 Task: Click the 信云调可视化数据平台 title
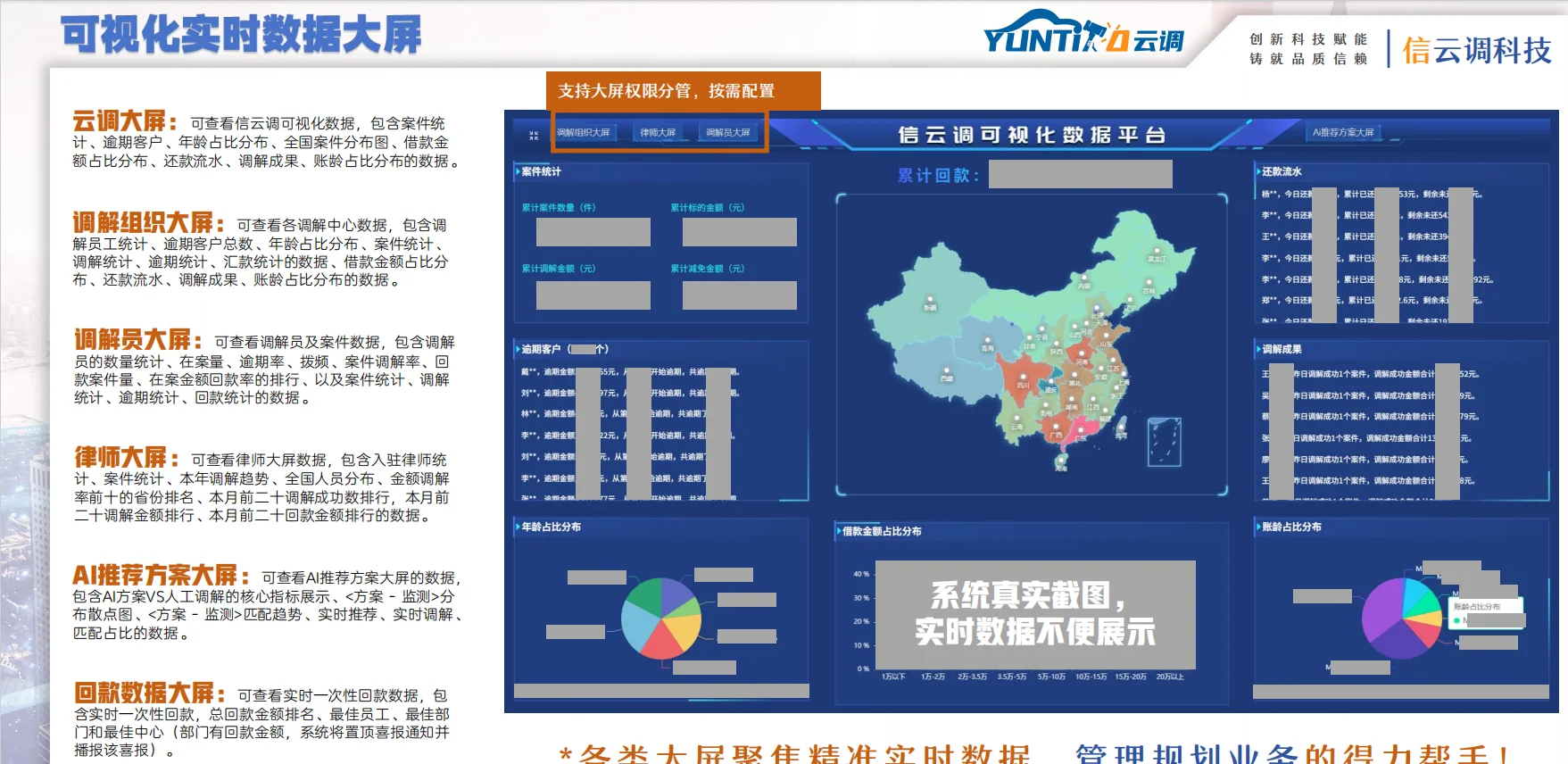pos(1032,135)
